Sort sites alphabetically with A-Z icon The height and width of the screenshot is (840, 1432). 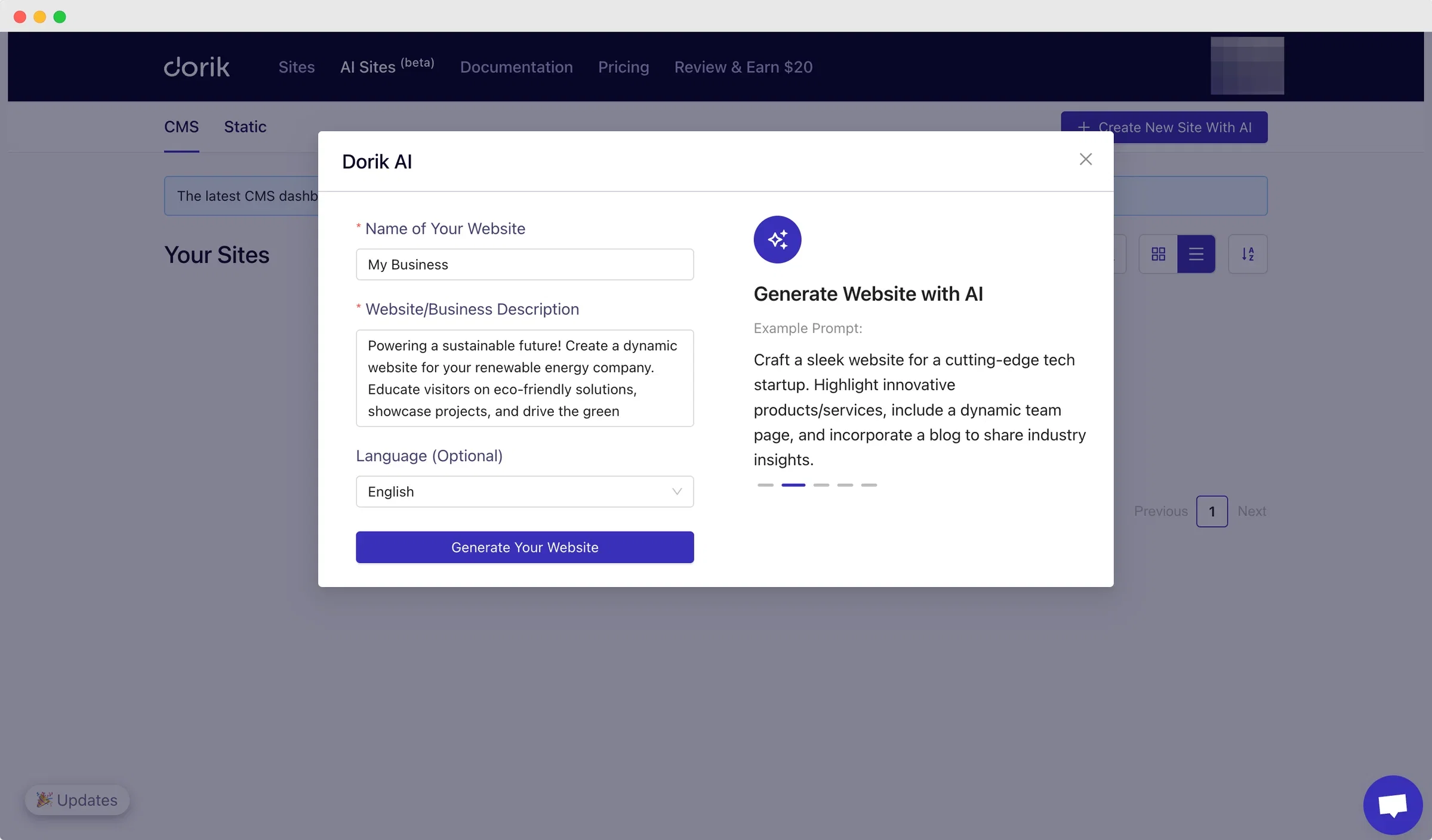[x=1248, y=254]
